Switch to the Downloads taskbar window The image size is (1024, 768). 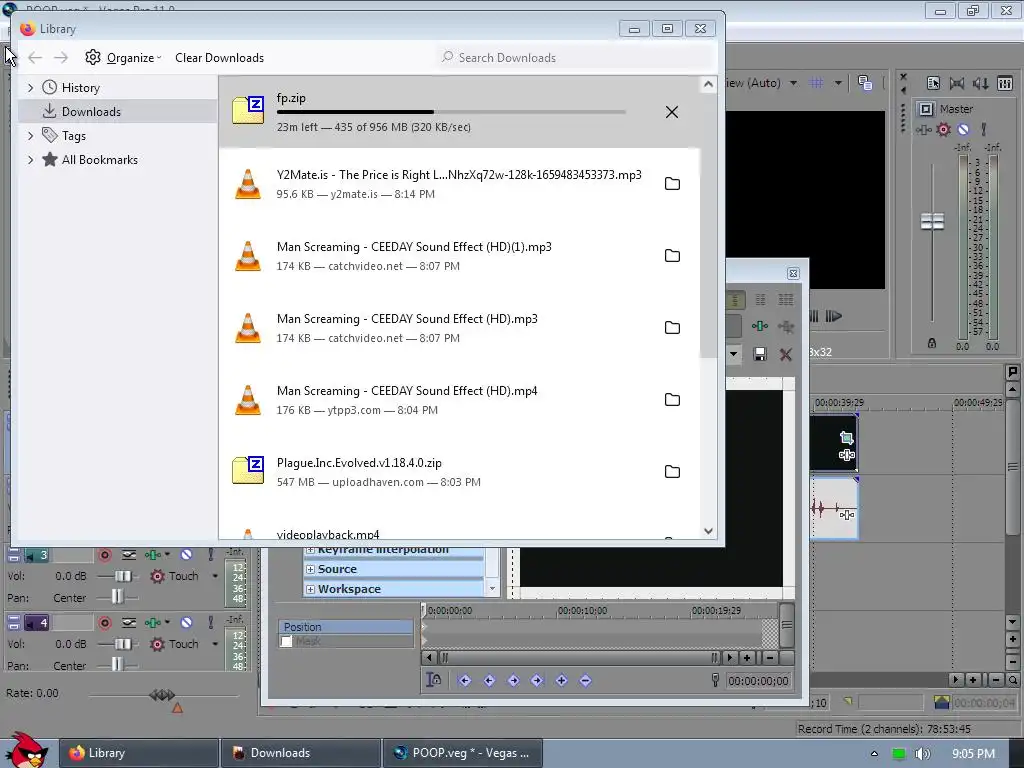tap(300, 753)
